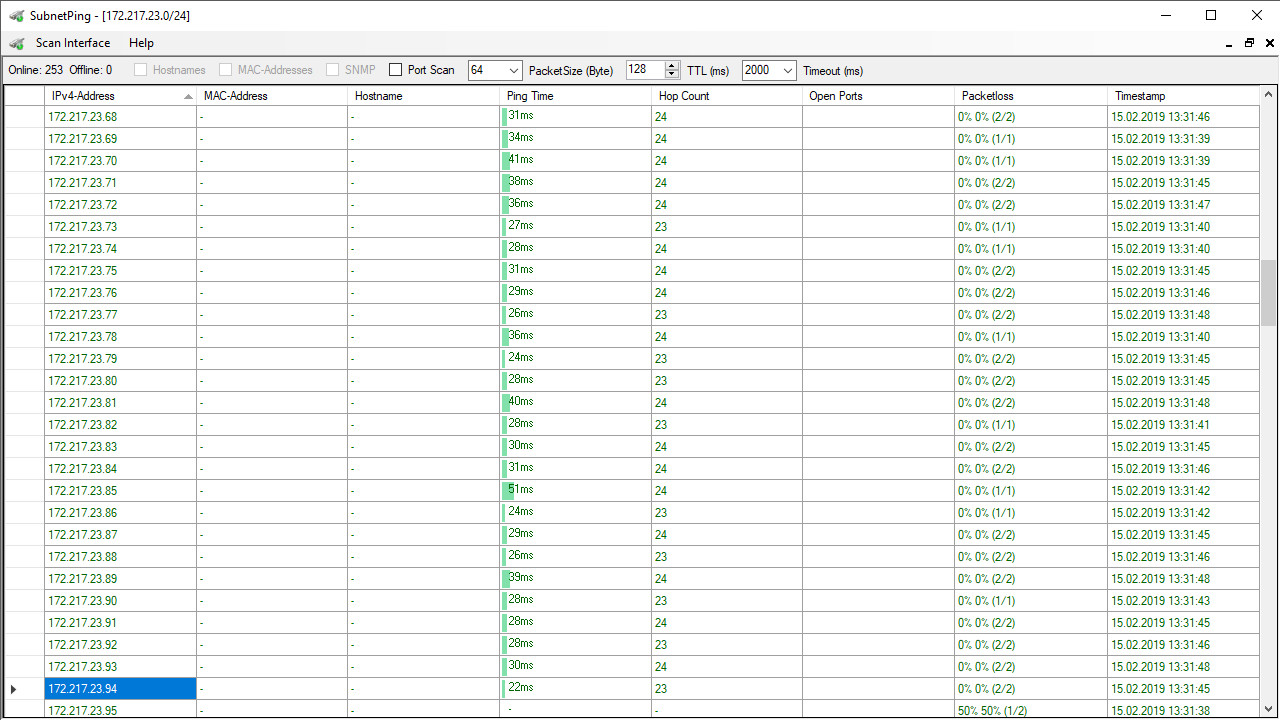Increase TTL value with the up arrow
The image size is (1280, 720).
click(x=671, y=65)
